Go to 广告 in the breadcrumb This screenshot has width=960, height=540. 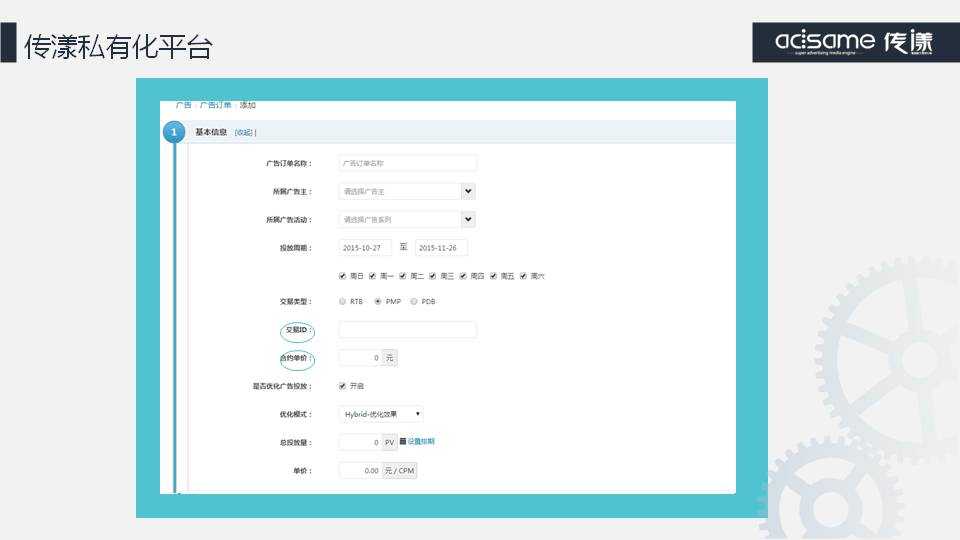(183, 105)
